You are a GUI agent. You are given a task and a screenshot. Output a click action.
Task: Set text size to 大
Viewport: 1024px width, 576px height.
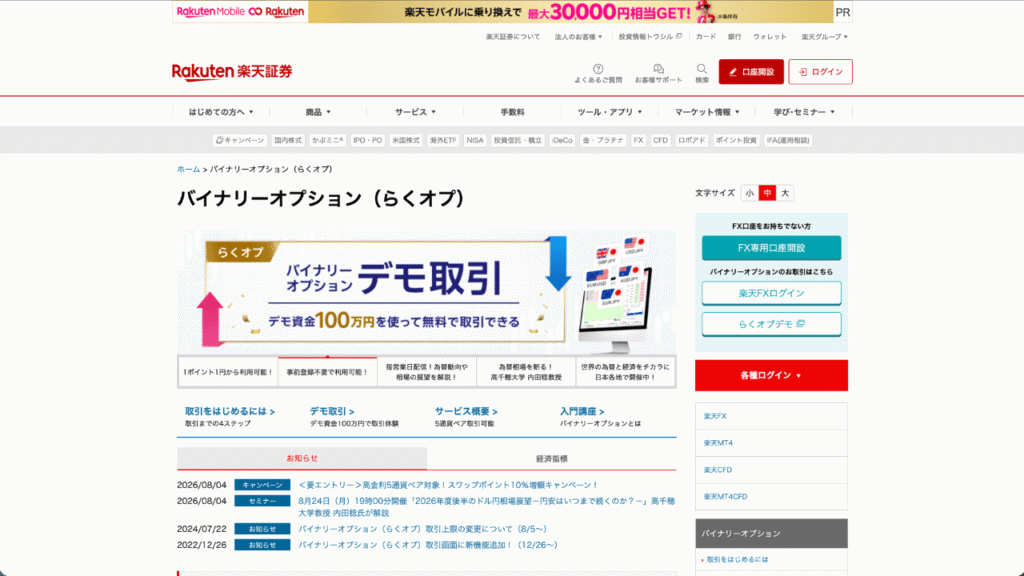785,193
